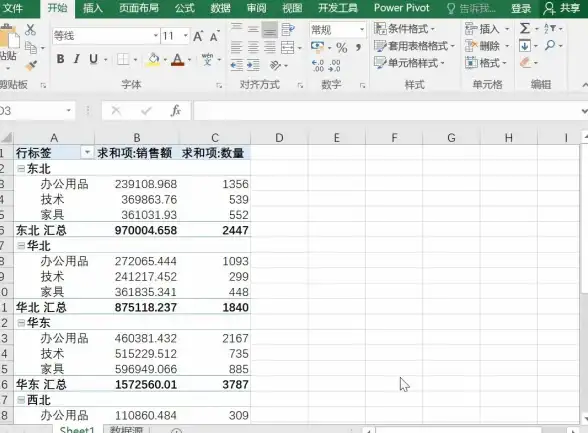Click the AutoSum sigma icon
Viewport: 588px width, 433px height.
(525, 28)
